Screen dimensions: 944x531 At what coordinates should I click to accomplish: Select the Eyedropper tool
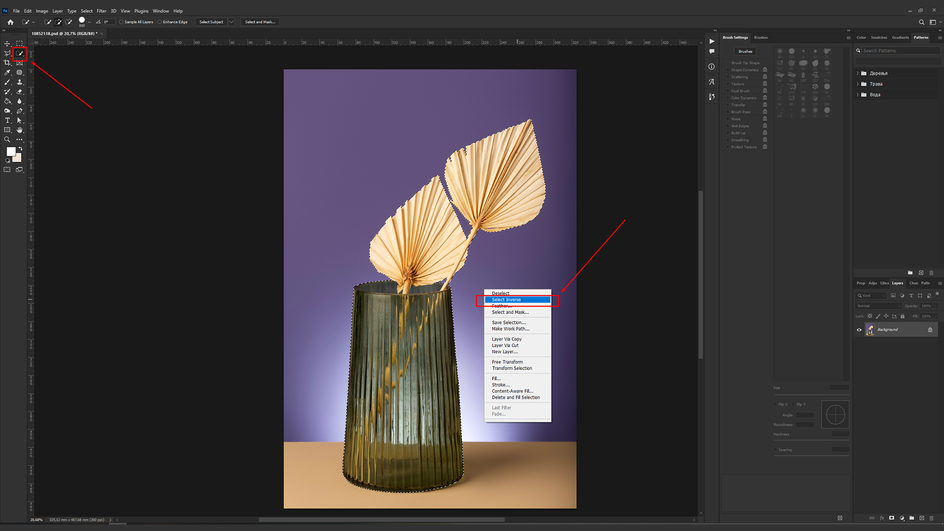tap(7, 72)
